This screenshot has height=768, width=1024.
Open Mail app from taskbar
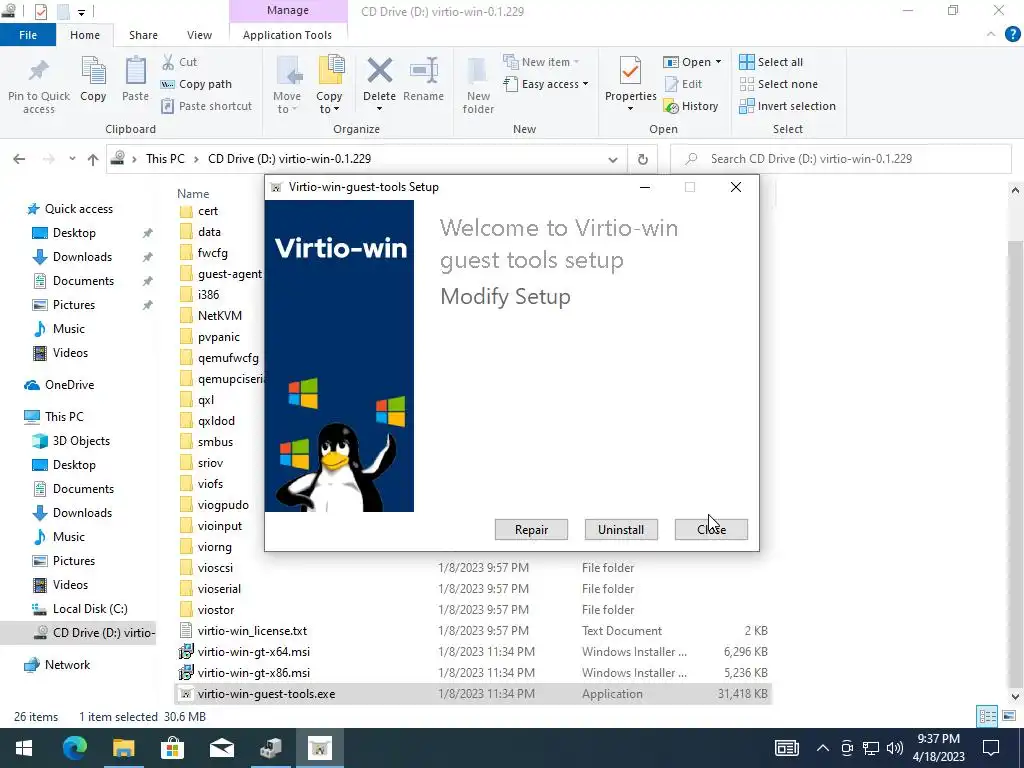click(221, 748)
